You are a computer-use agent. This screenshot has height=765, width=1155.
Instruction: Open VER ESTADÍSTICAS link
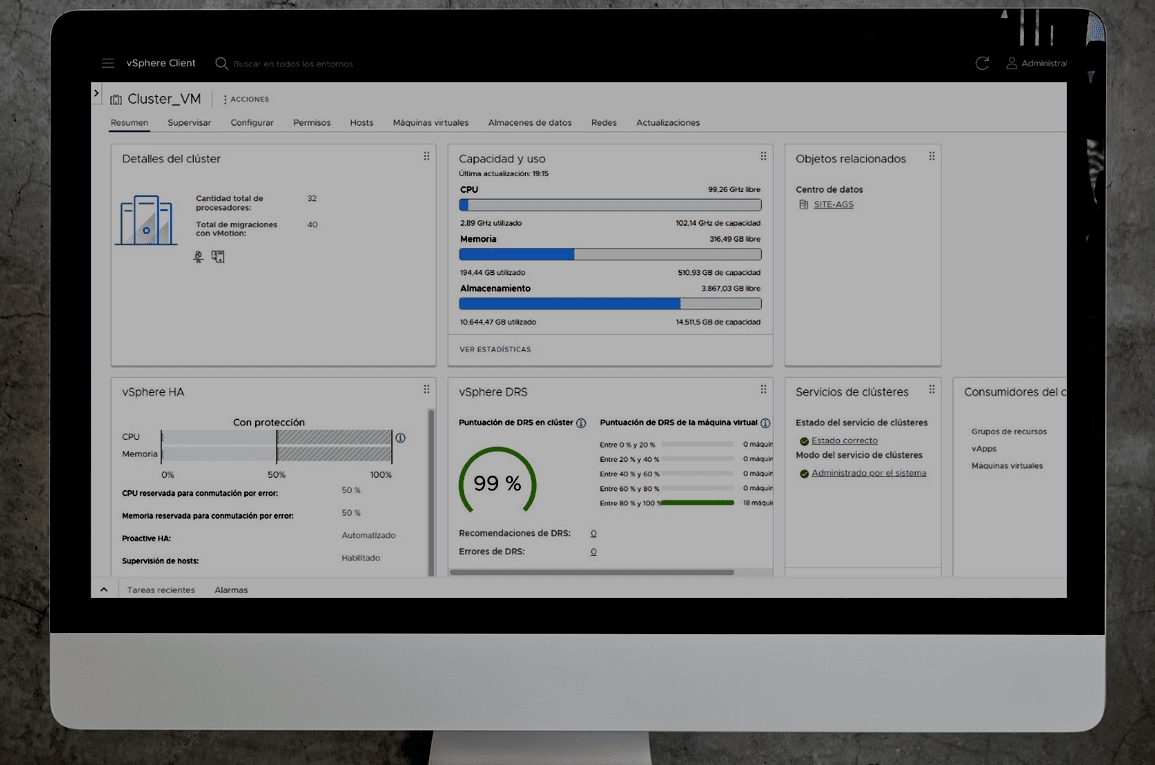pyautogui.click(x=495, y=350)
